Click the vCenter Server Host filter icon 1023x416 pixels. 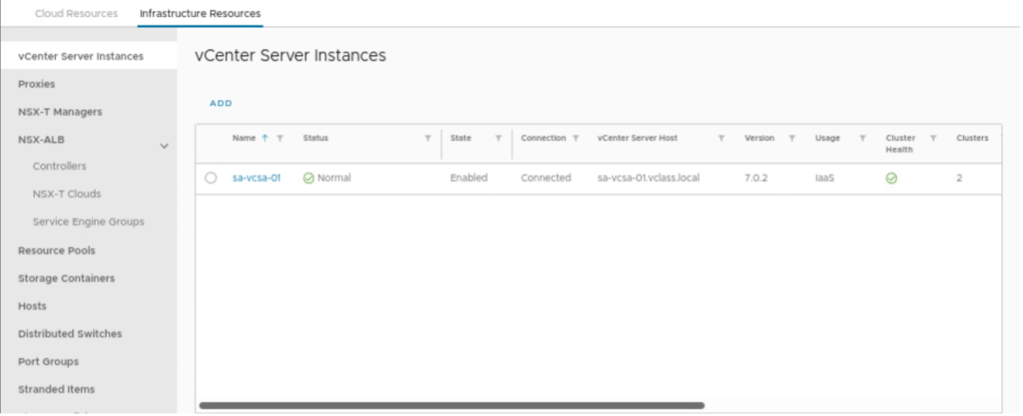(x=721, y=138)
